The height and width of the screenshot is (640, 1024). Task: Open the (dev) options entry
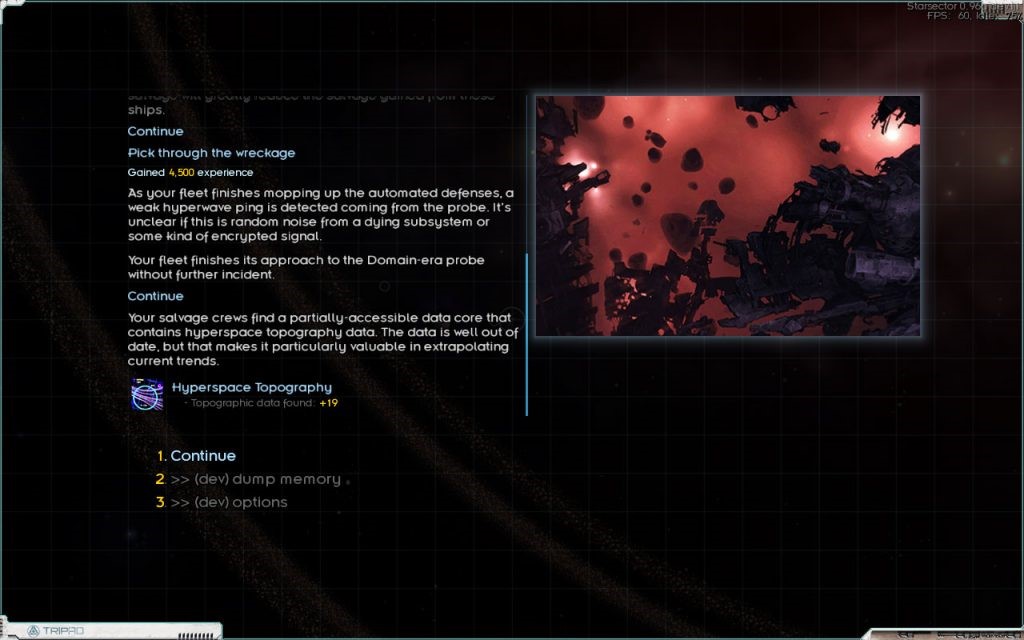pos(229,502)
